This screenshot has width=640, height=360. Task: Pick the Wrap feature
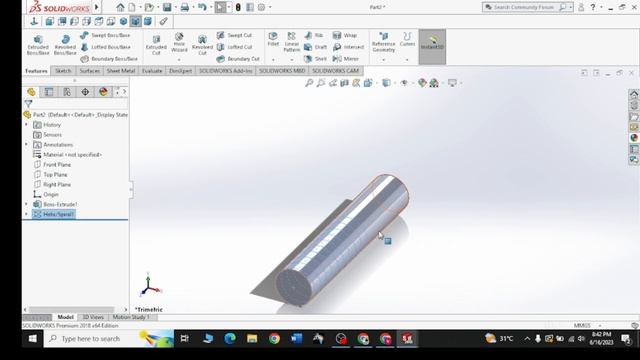point(345,36)
